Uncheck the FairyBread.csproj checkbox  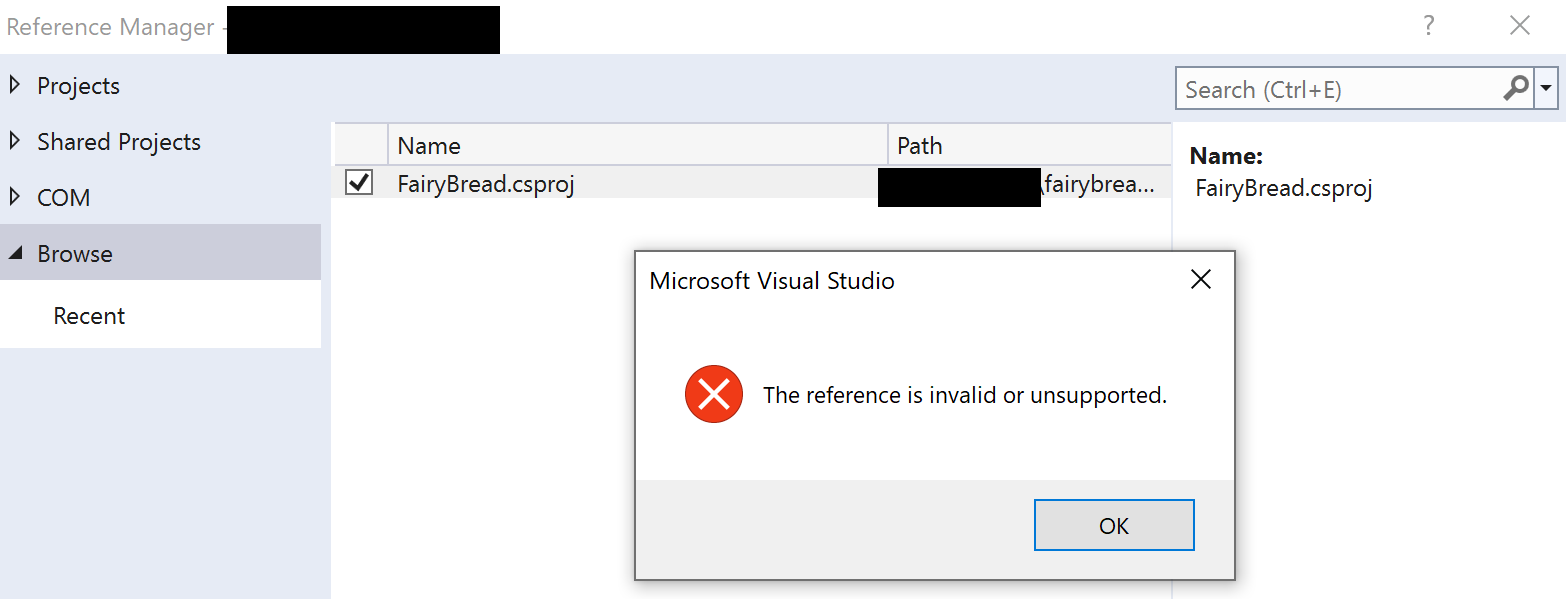pos(358,183)
